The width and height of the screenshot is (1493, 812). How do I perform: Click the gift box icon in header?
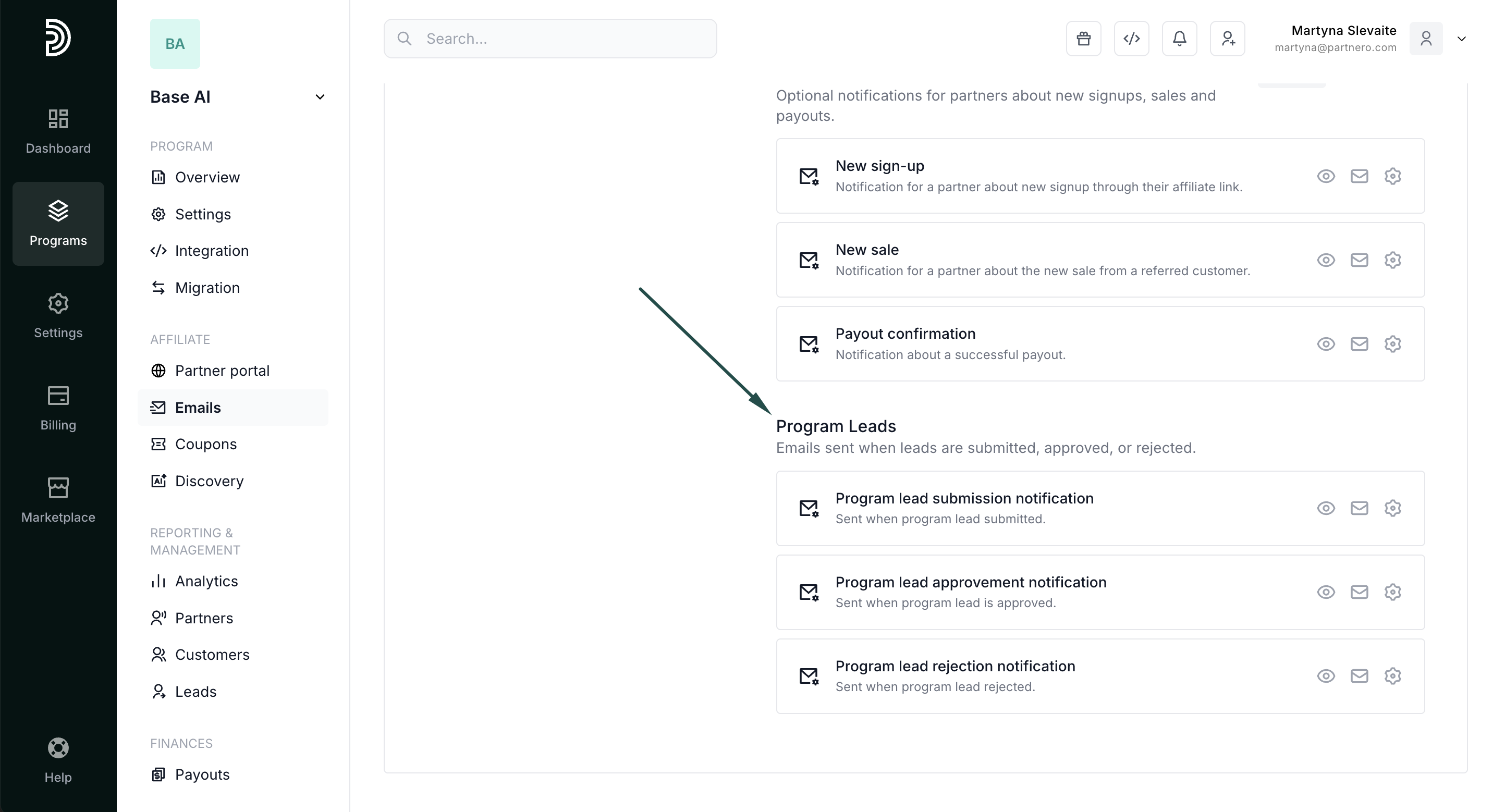click(x=1083, y=39)
